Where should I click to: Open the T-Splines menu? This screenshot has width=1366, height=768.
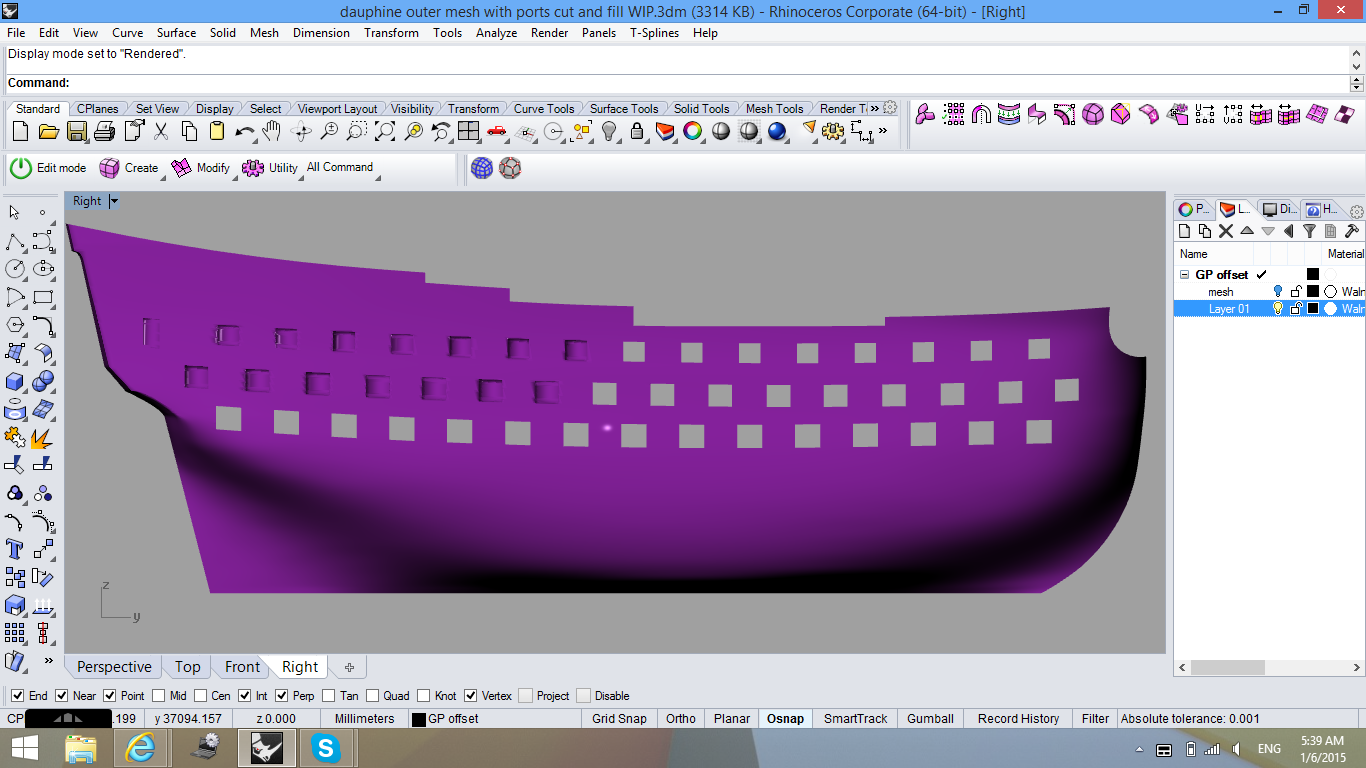pyautogui.click(x=654, y=33)
